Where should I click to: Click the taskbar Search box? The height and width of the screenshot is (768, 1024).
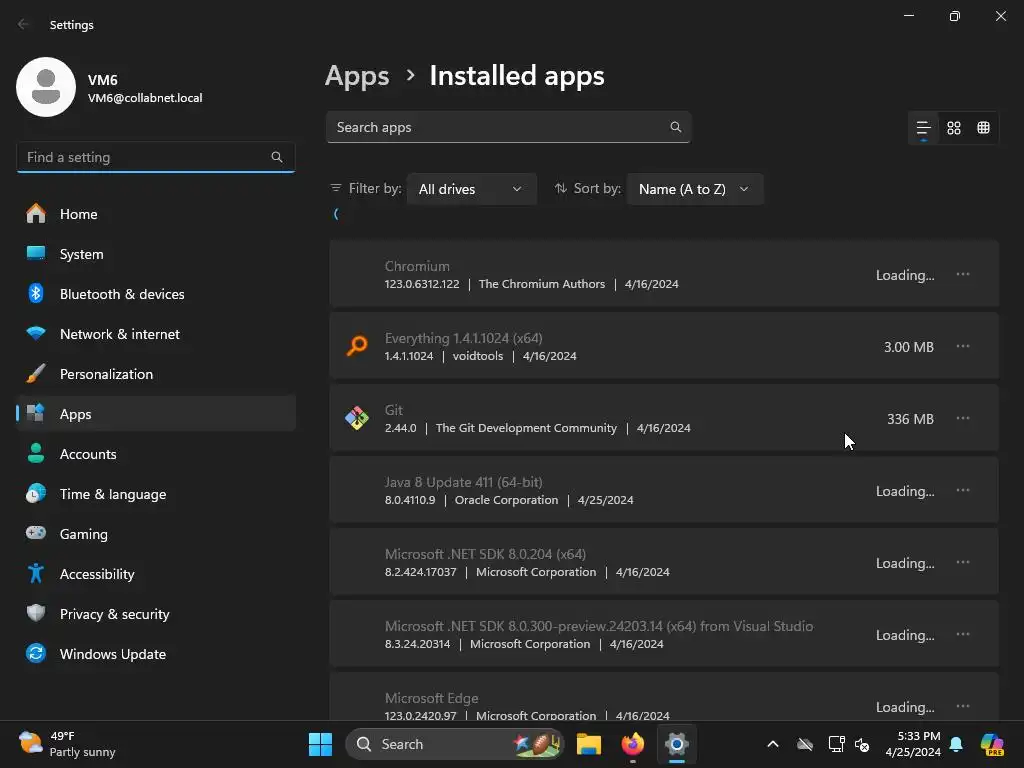(x=455, y=744)
